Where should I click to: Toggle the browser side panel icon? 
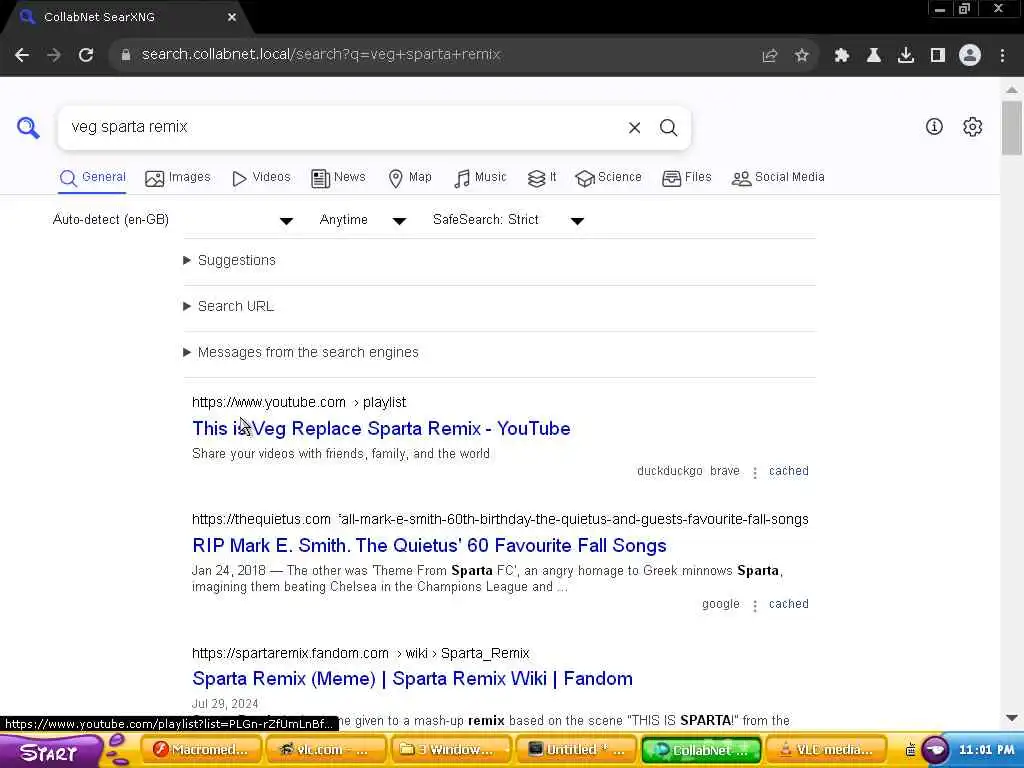click(x=938, y=56)
